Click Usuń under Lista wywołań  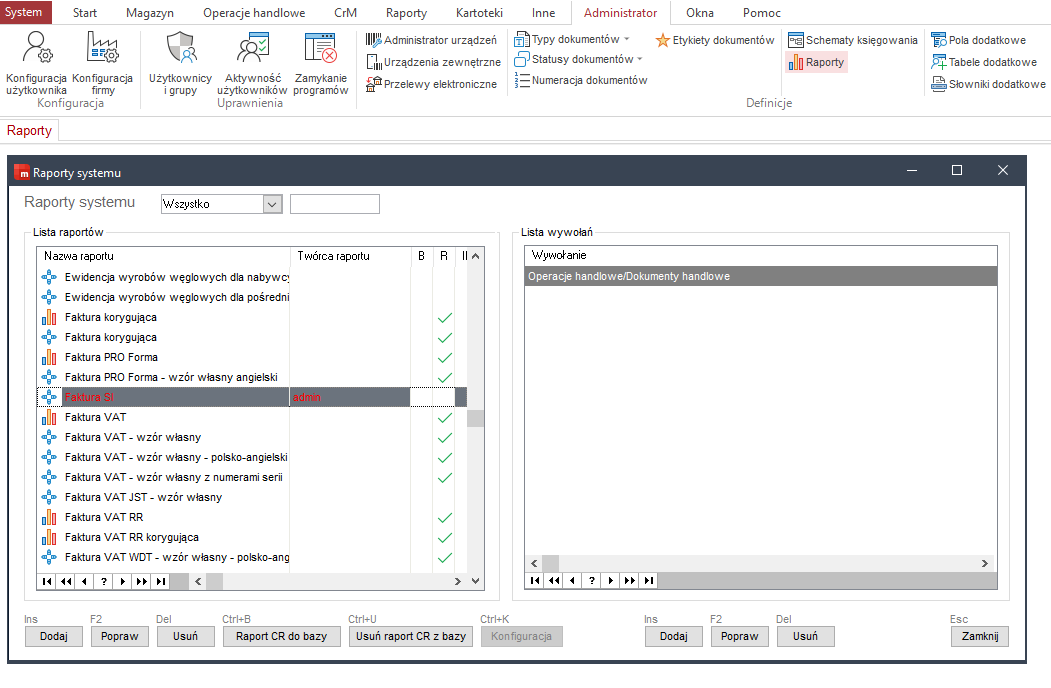click(x=806, y=636)
